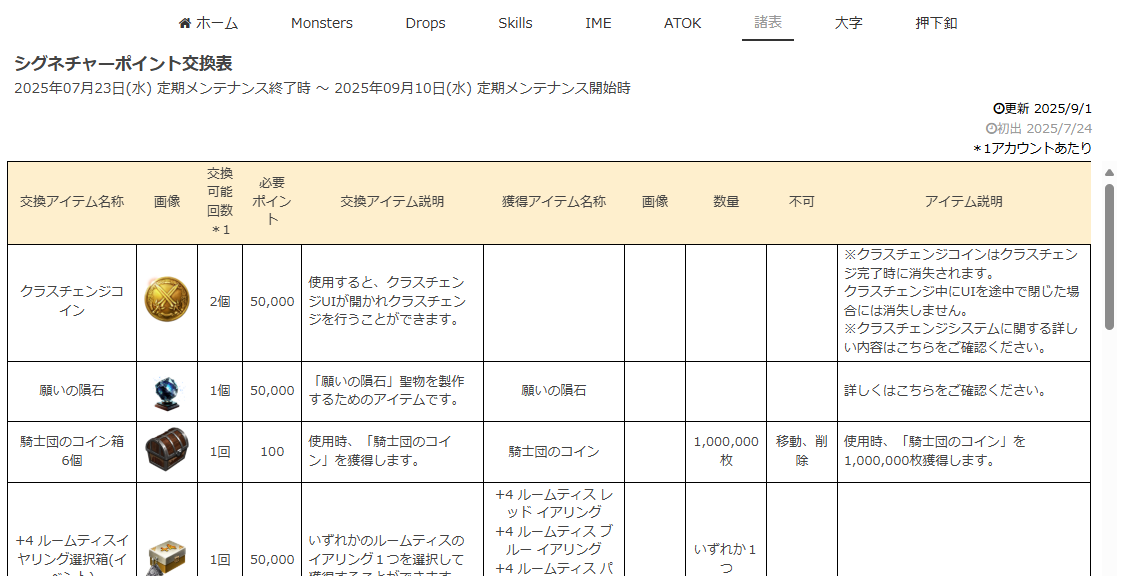Click the +4 ルームティス レッド イアリング text
The image size is (1125, 576).
coord(554,503)
